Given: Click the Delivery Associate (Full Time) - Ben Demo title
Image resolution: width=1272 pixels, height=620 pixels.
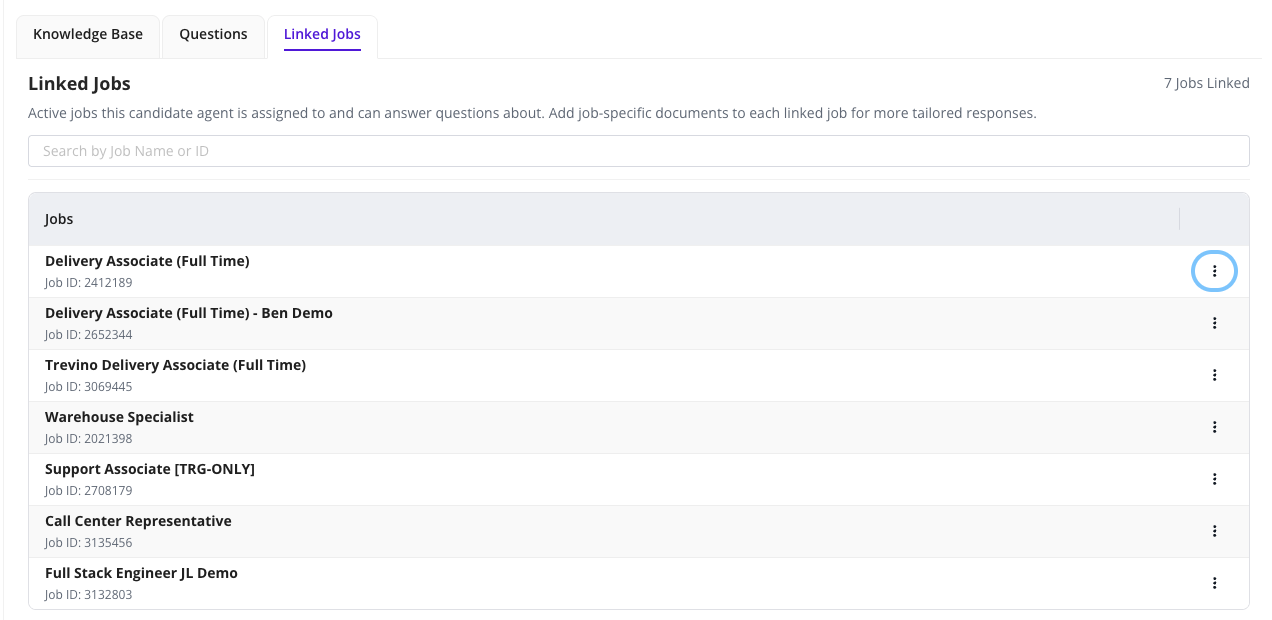Looking at the screenshot, I should [x=188, y=313].
